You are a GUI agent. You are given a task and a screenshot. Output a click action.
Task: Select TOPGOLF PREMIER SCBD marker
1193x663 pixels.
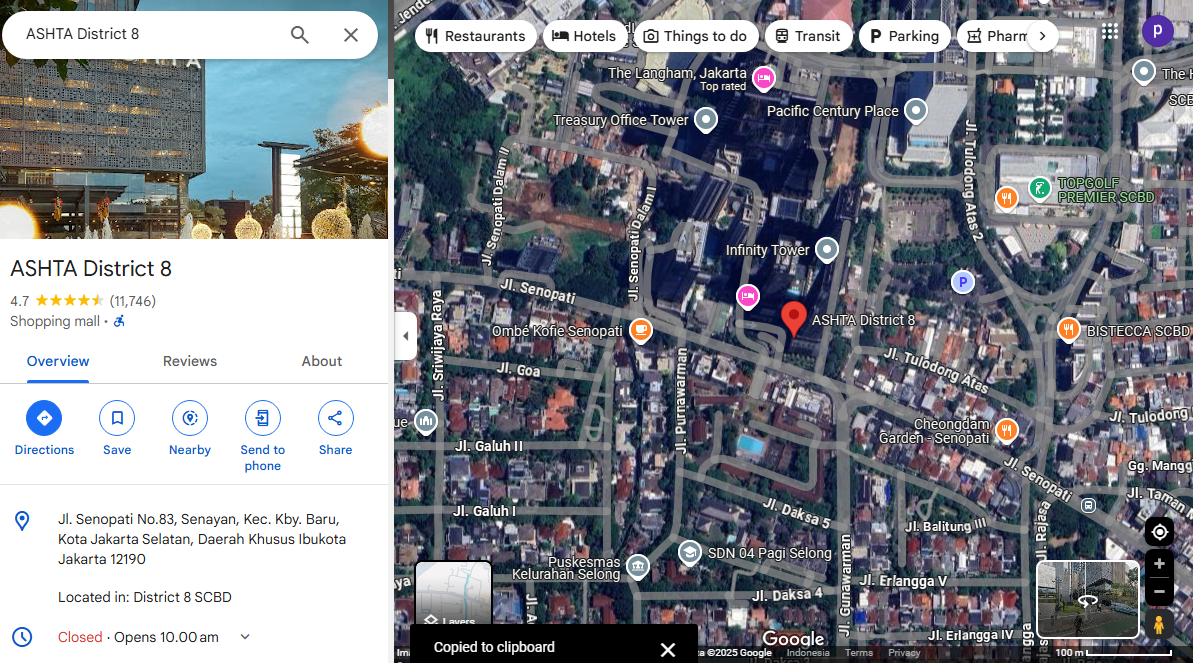tap(1039, 188)
